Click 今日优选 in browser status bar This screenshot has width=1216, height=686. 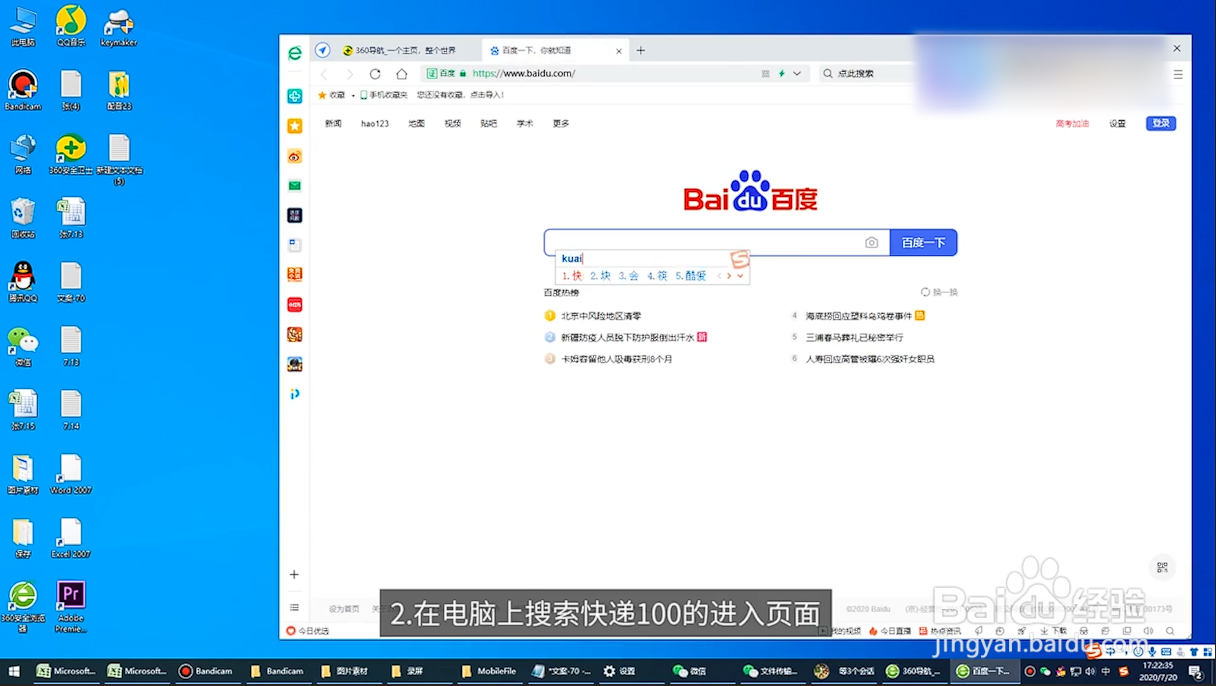pyautogui.click(x=307, y=631)
